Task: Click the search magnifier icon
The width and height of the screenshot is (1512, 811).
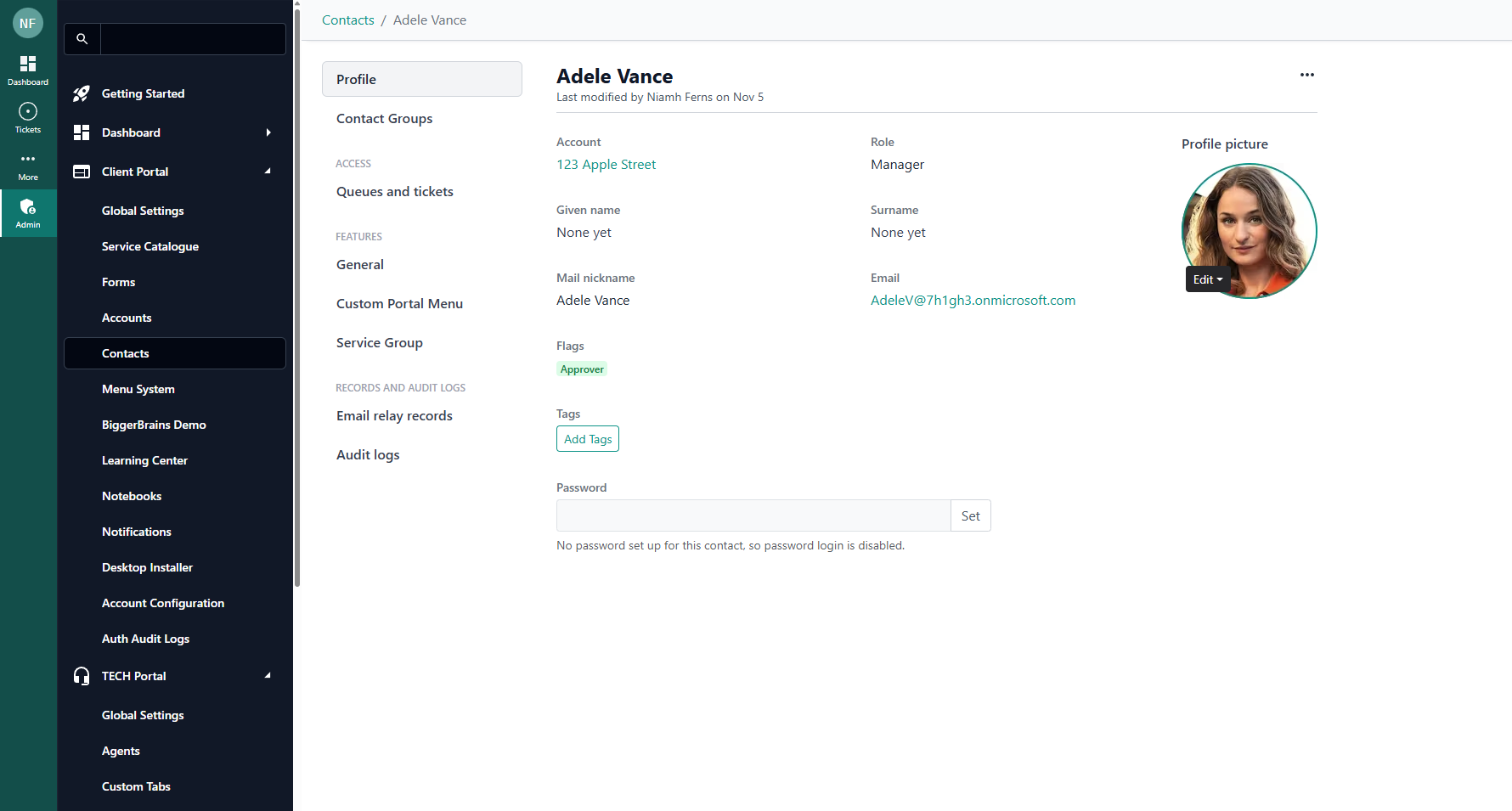Action: pyautogui.click(x=82, y=39)
